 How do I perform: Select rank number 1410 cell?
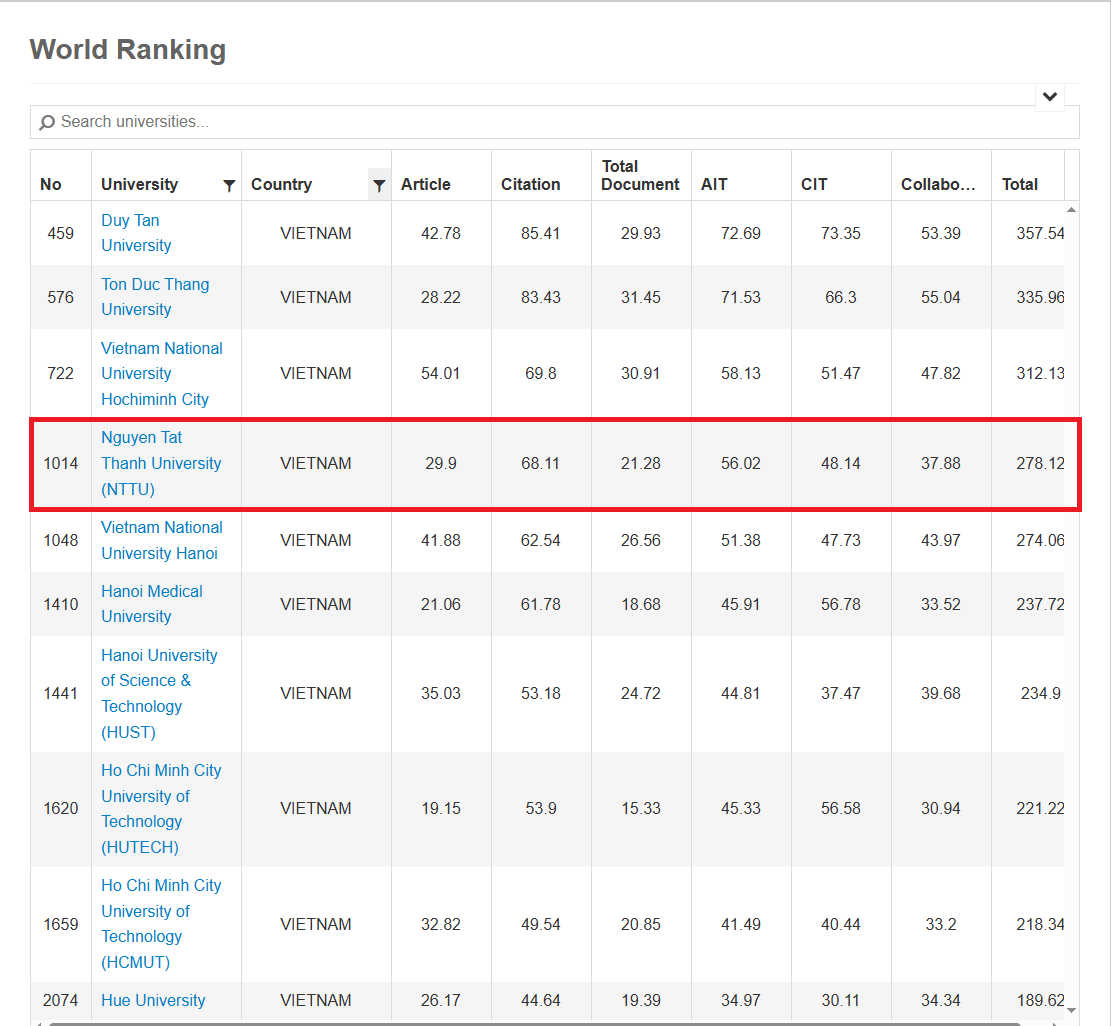click(x=61, y=604)
